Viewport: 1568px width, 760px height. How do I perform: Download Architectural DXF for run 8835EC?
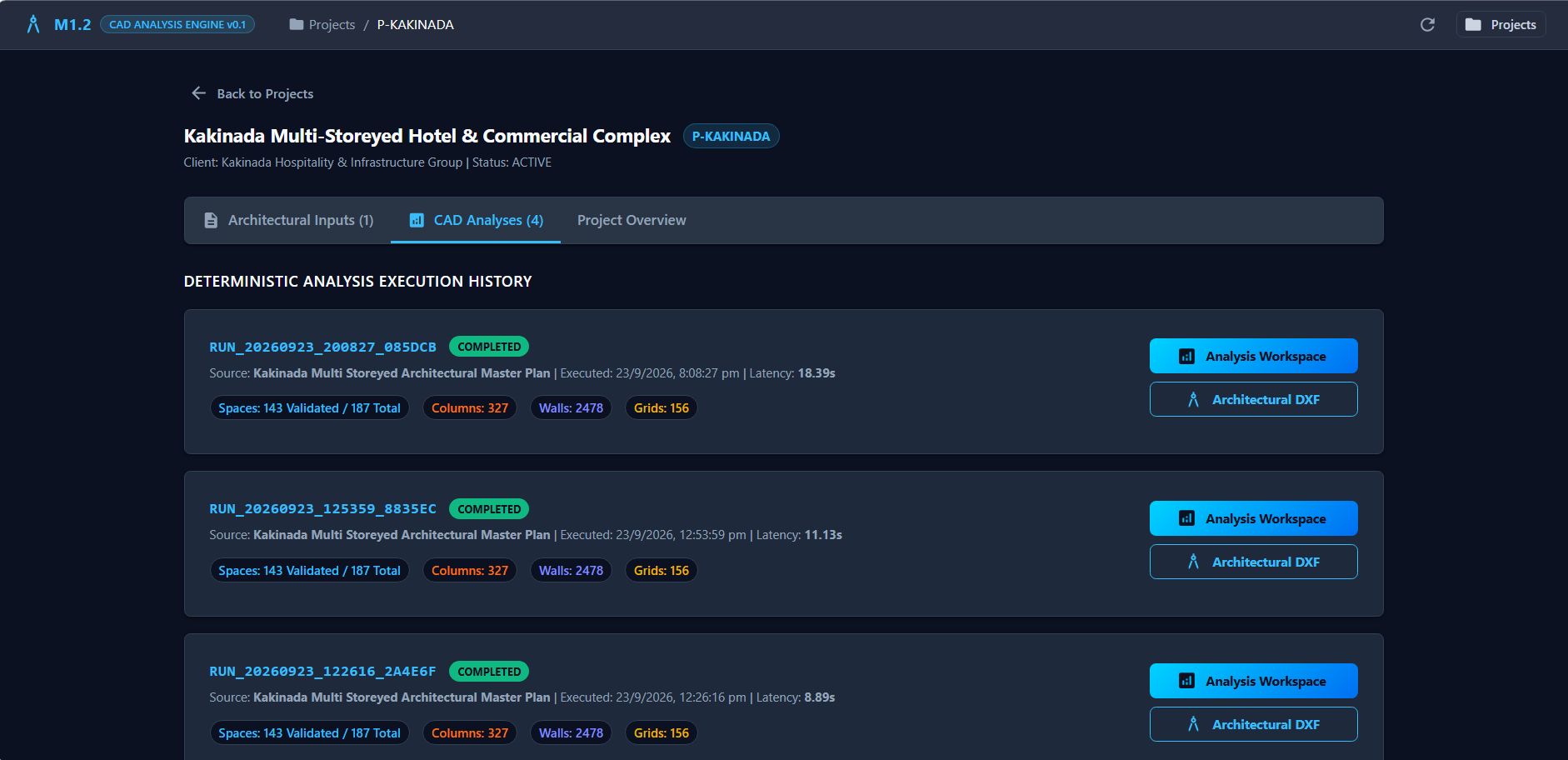pos(1253,562)
